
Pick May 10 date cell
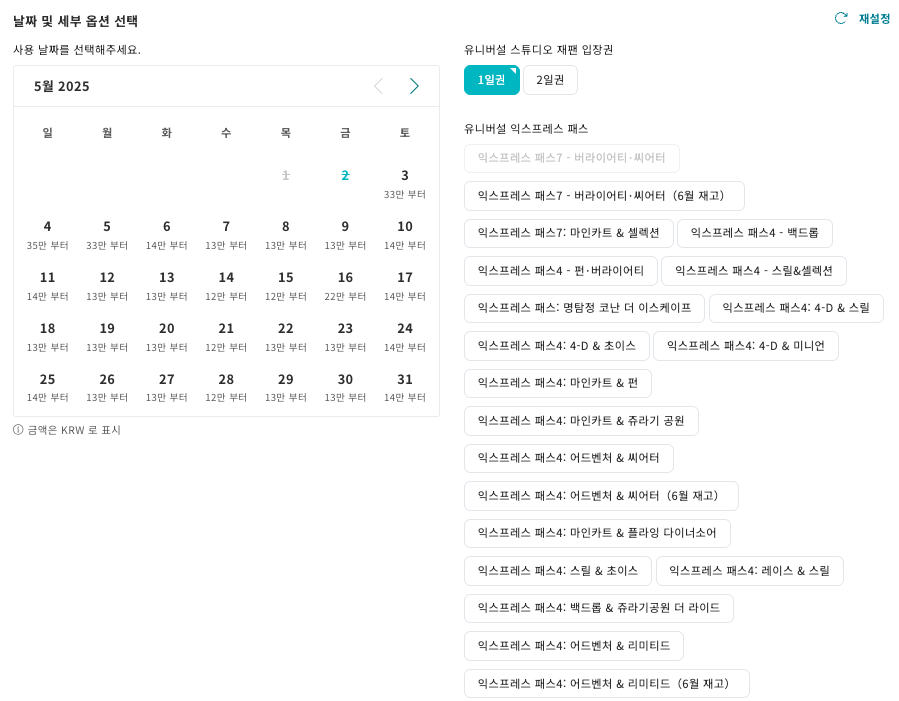click(405, 234)
